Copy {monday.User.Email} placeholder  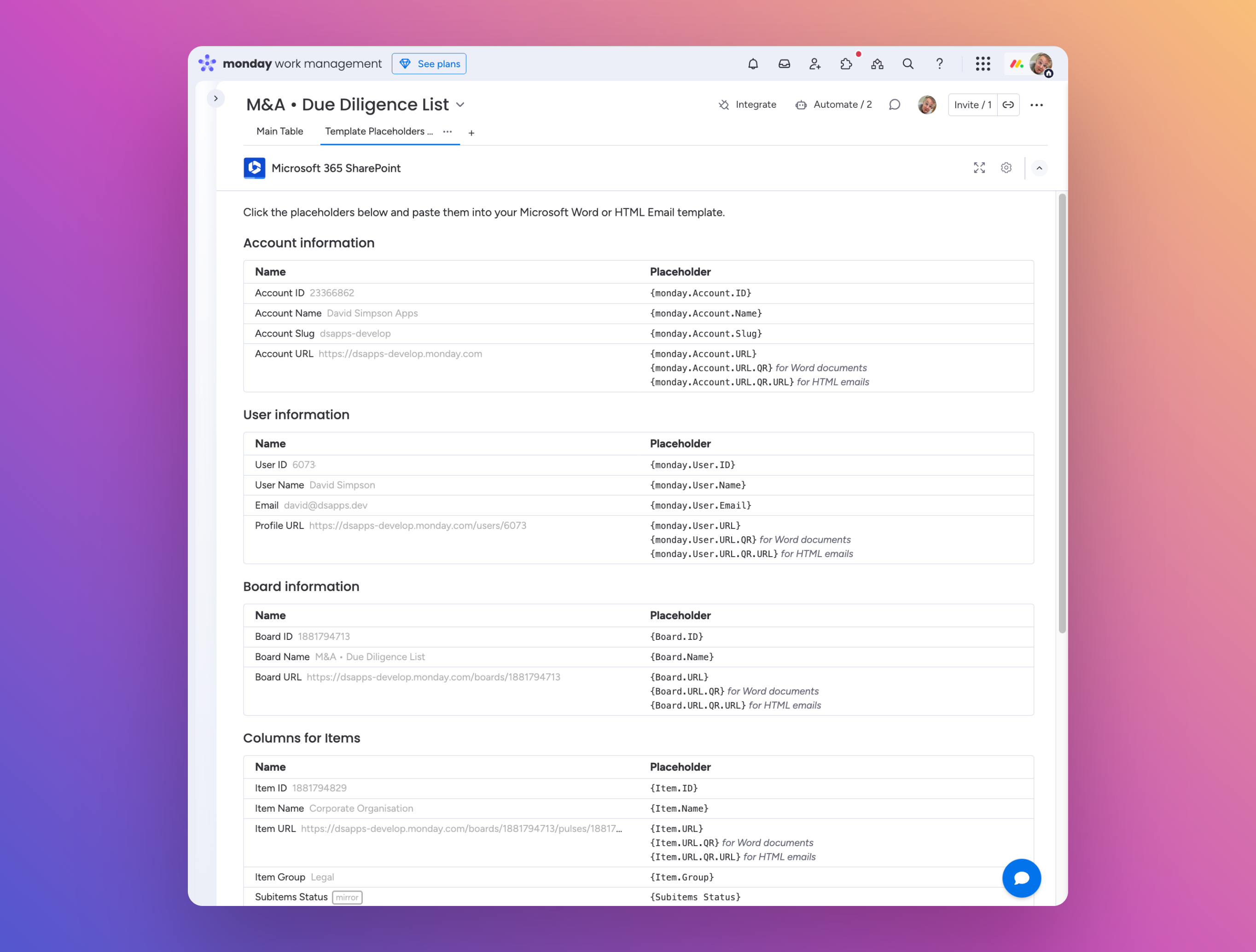click(x=700, y=505)
